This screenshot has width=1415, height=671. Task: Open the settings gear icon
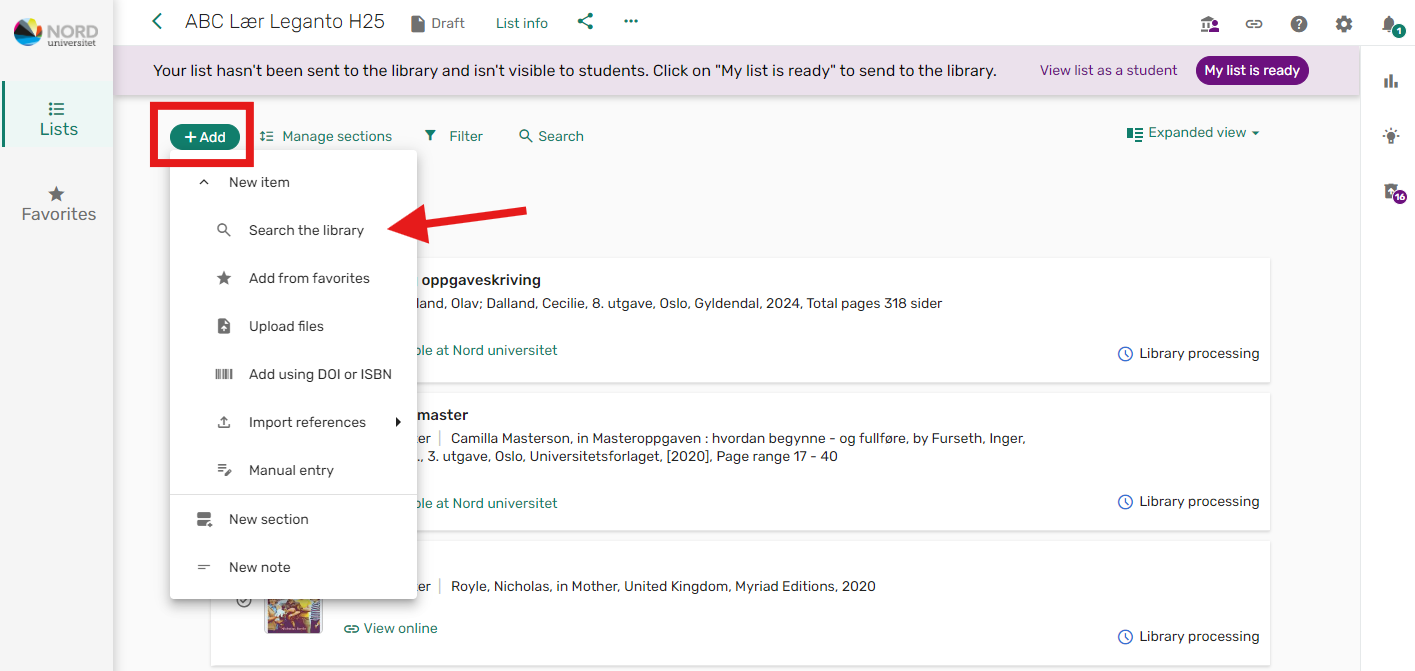click(1344, 24)
